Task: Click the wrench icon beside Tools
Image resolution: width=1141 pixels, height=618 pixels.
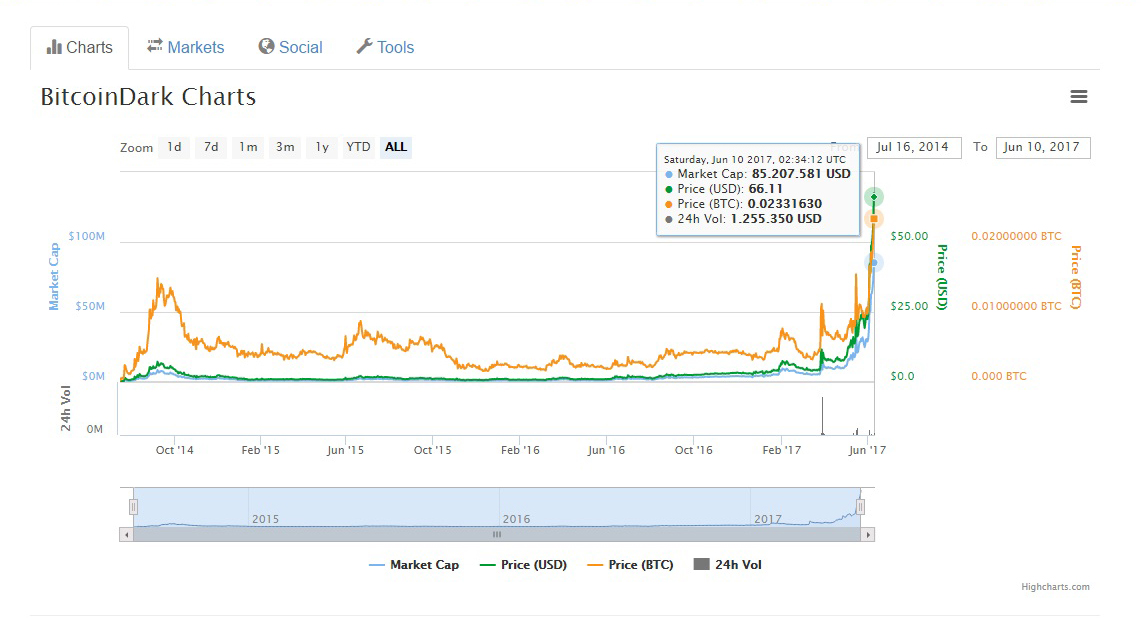Action: point(364,47)
